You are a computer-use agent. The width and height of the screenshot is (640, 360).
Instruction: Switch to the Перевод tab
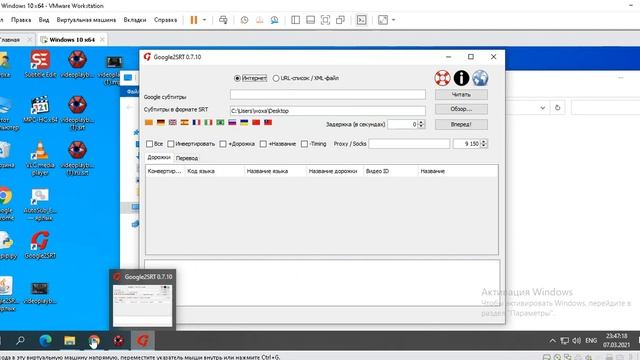coord(187,158)
